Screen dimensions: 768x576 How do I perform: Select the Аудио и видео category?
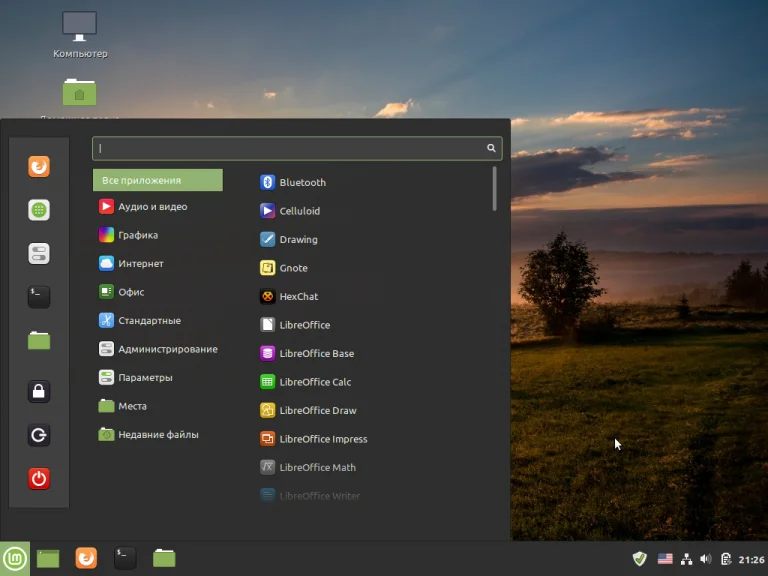152,207
